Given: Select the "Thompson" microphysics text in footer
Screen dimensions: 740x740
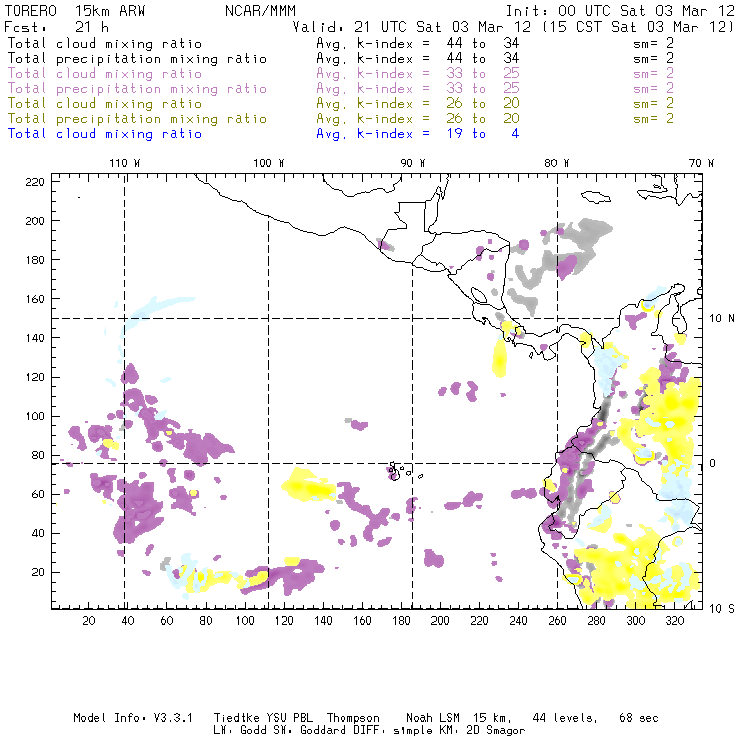Looking at the screenshot, I should coord(353,718).
